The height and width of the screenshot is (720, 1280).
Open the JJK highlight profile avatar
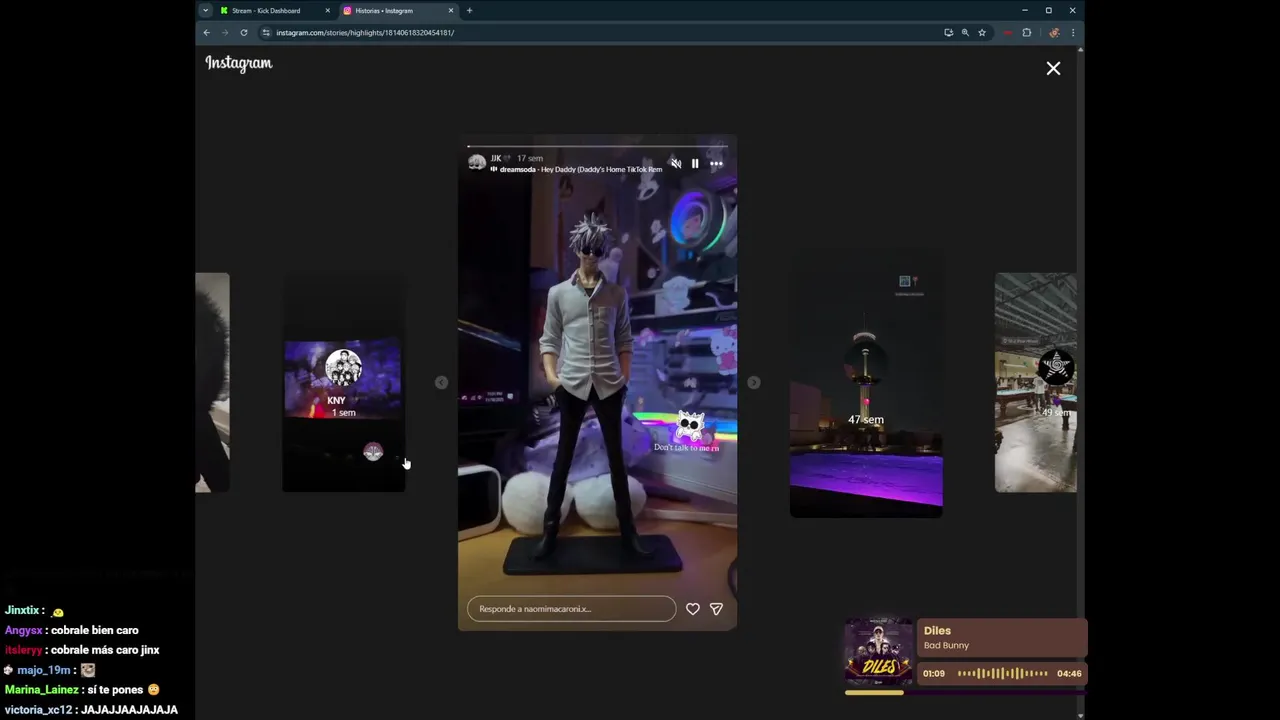(x=477, y=162)
